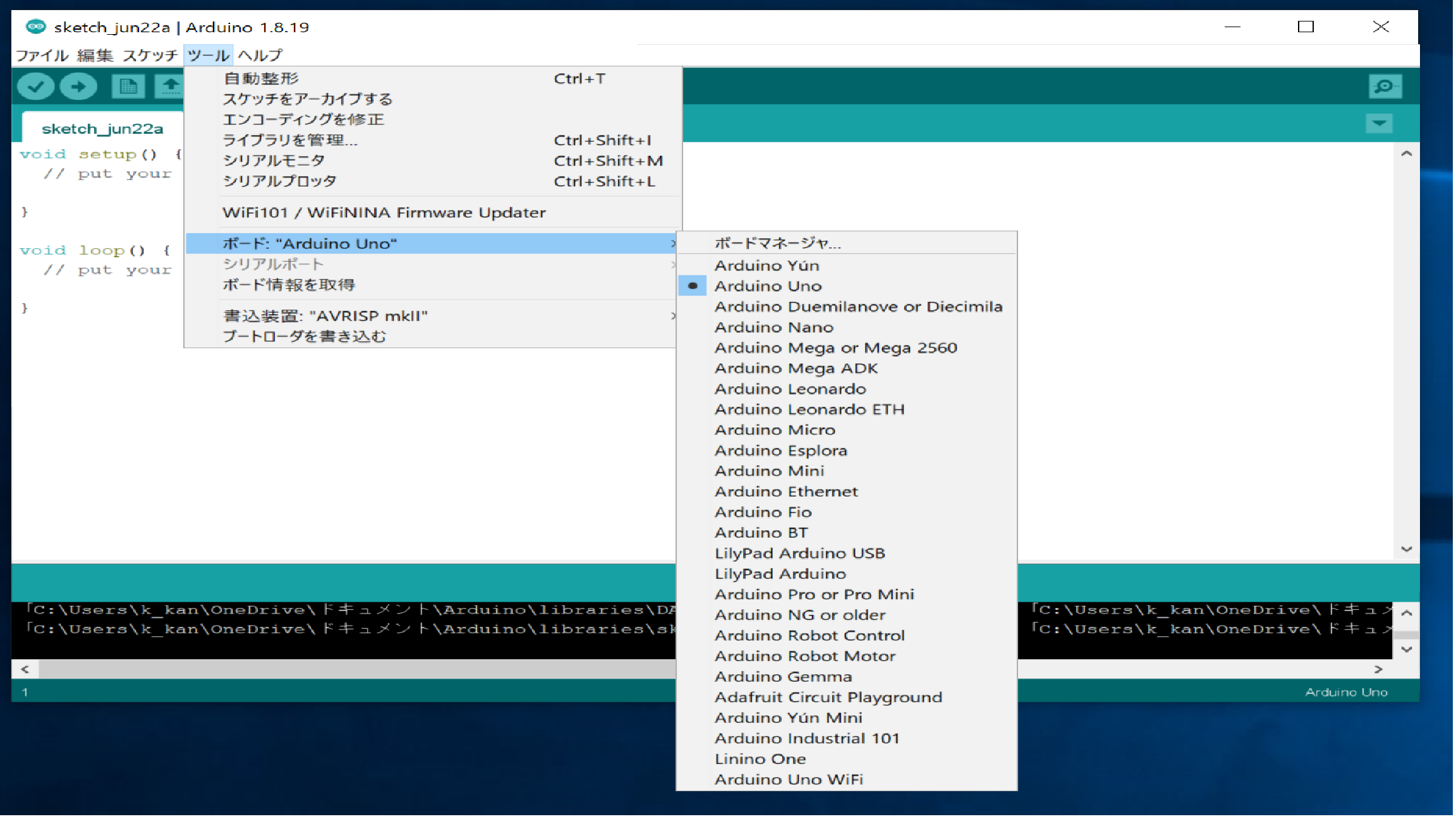Open ライブラリを管理... entry
Viewport: 1456px width, 819px height.
[433, 140]
